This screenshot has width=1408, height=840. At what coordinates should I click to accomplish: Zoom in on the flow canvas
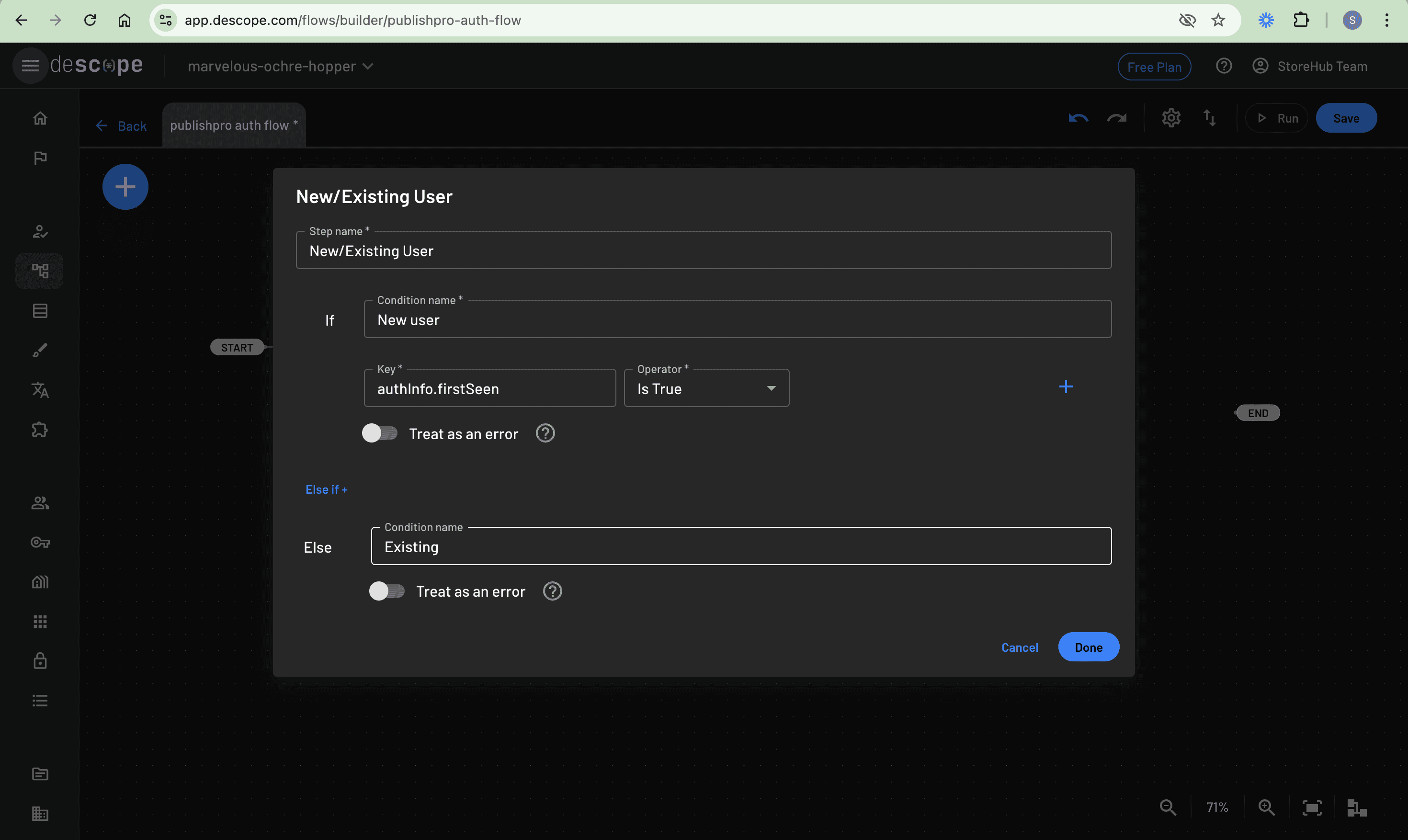click(x=1267, y=807)
